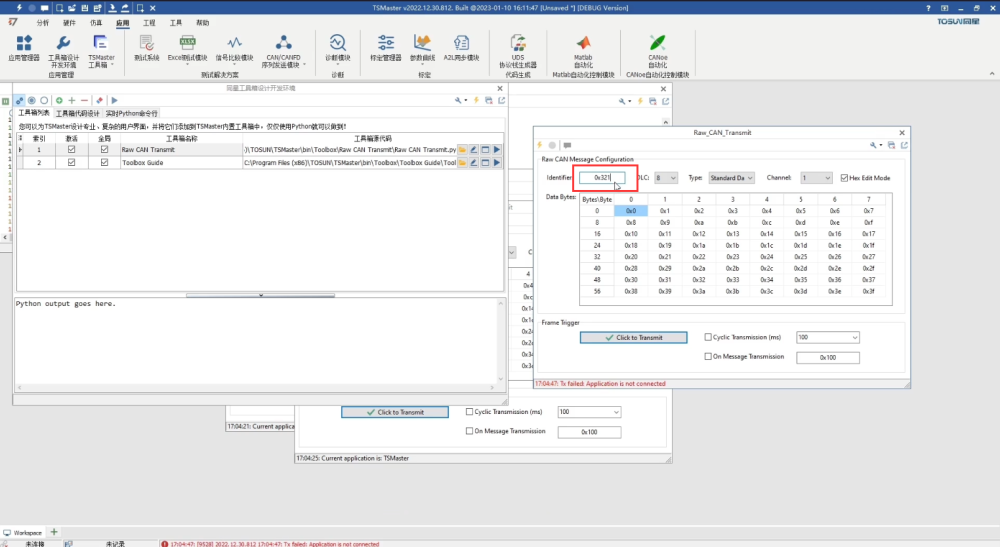Select the 0x0 data byte cell
The width and height of the screenshot is (1000, 547).
pos(630,211)
